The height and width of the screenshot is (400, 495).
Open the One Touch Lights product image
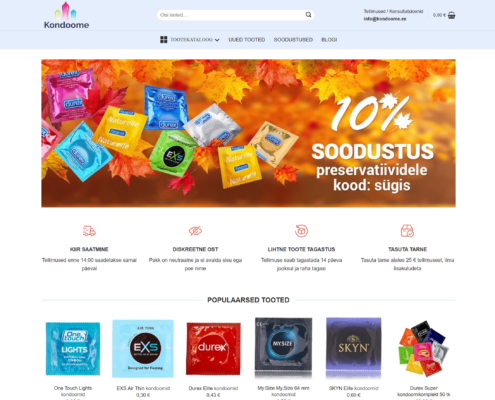[x=73, y=349]
